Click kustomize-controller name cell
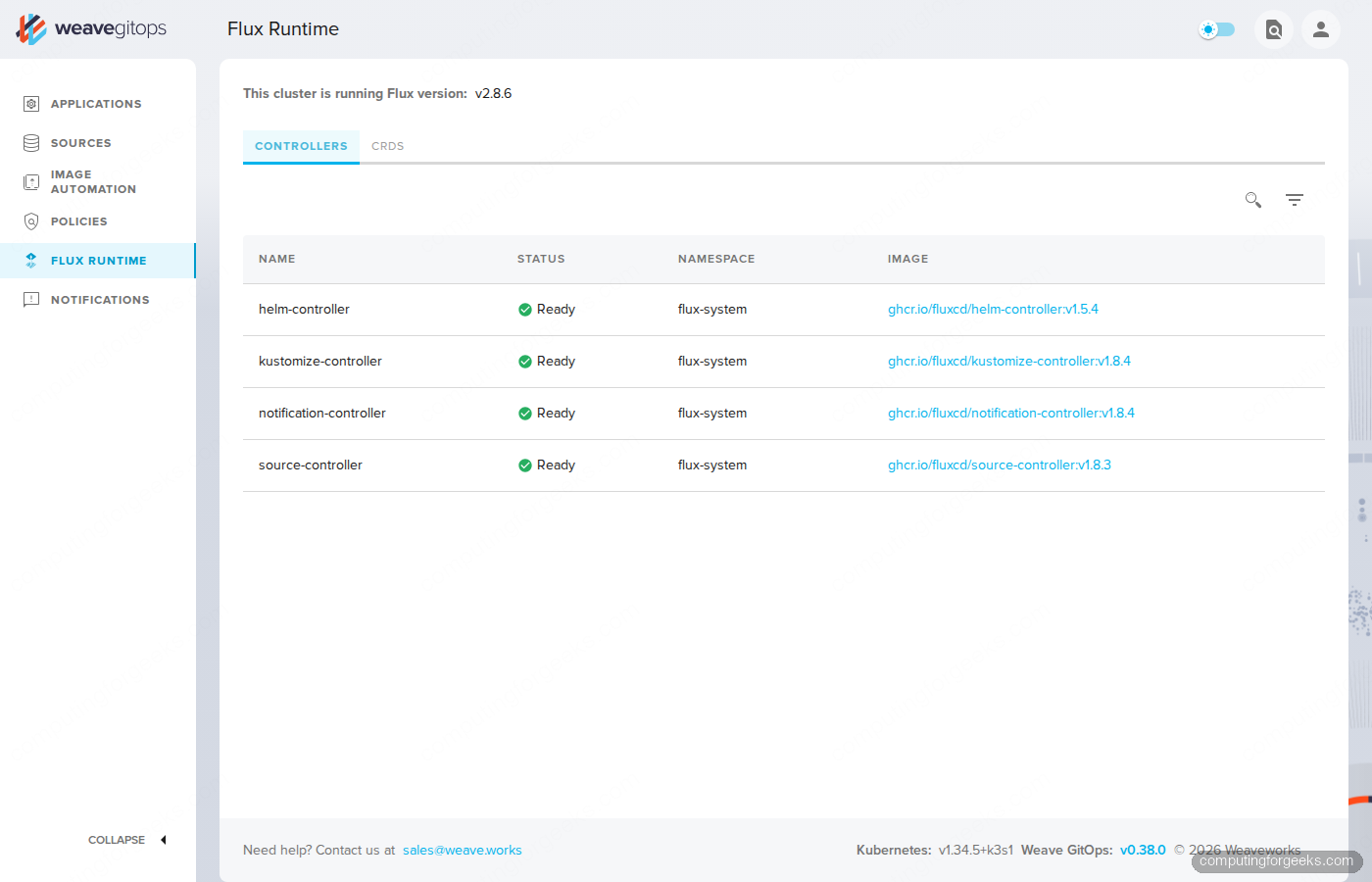Screen dimensions: 1372x882 coord(320,362)
